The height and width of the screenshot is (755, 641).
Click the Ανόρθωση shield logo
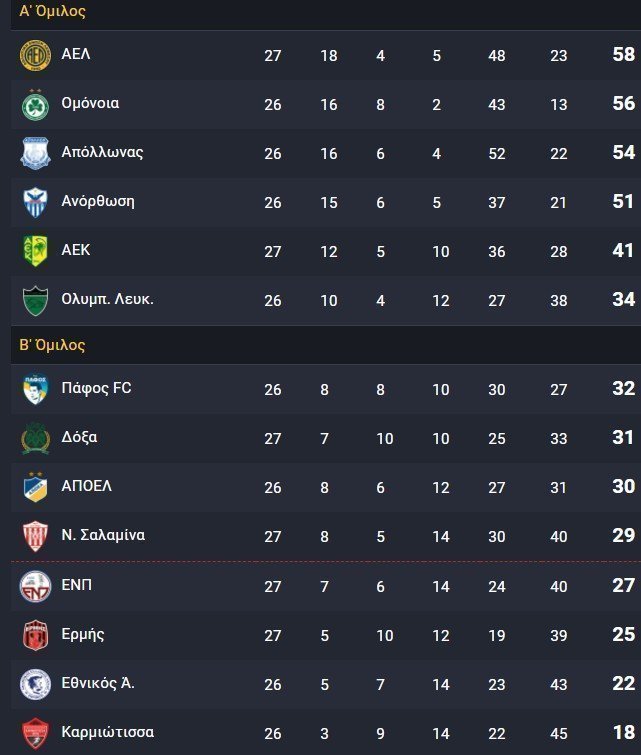click(35, 202)
